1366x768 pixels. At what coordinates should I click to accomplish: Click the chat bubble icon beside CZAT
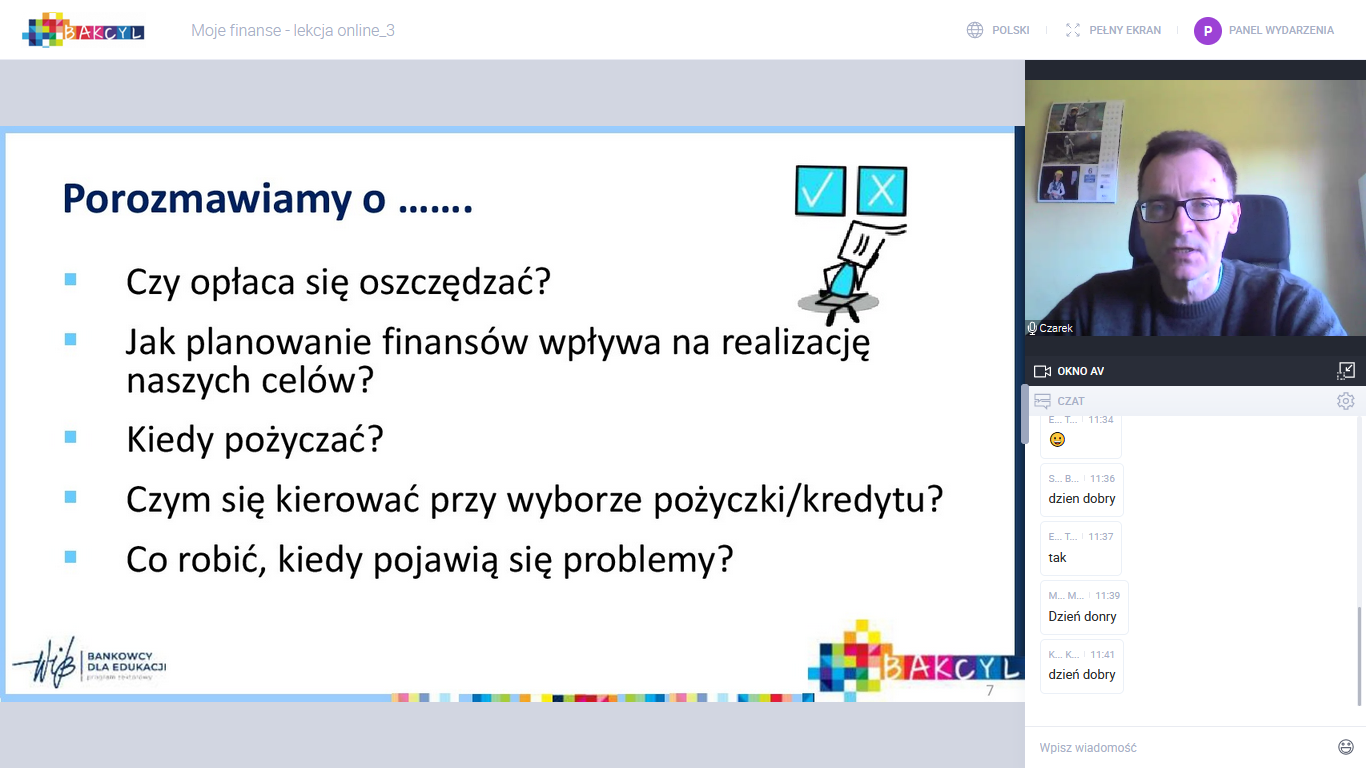pyautogui.click(x=1042, y=401)
